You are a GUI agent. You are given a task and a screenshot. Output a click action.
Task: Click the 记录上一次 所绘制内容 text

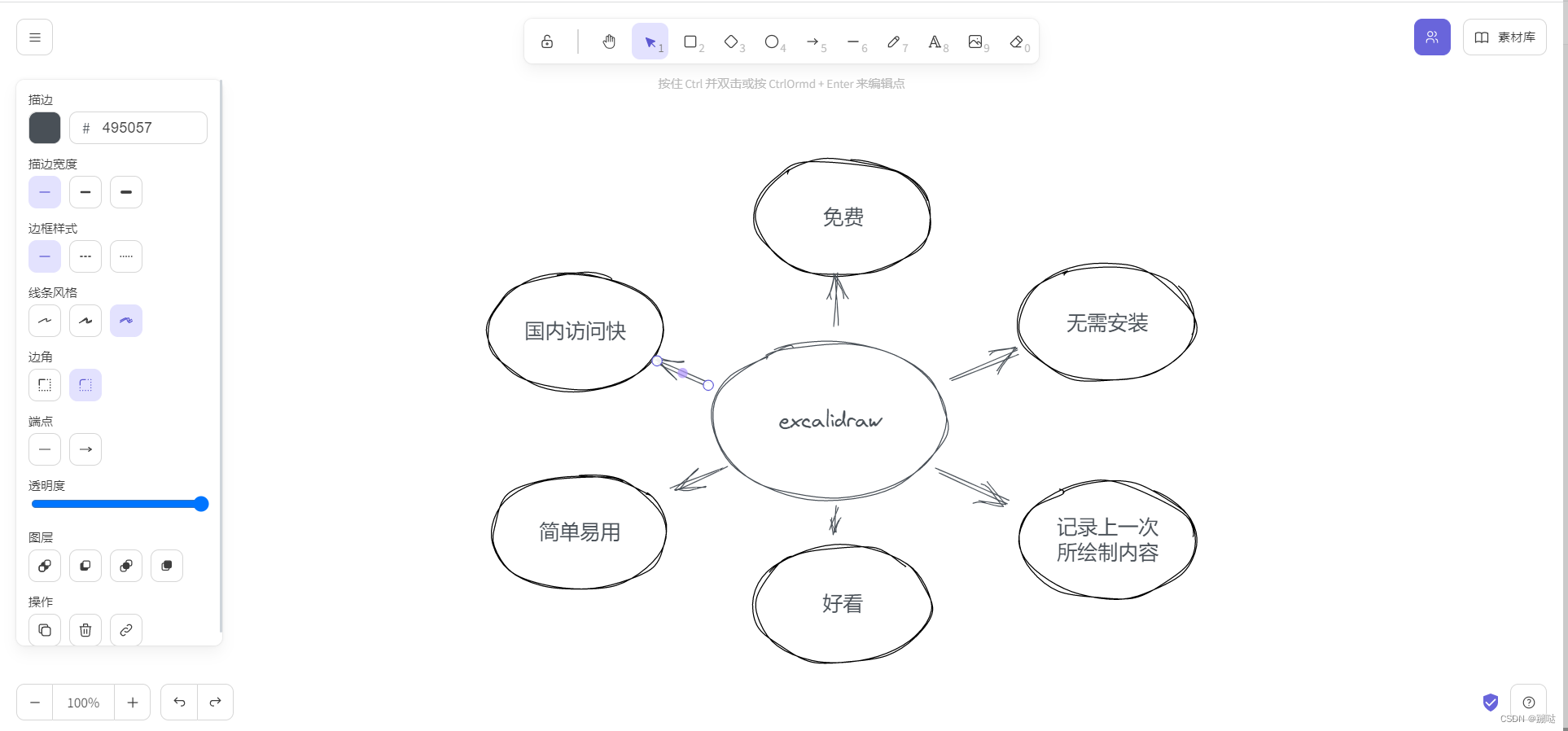(x=1107, y=540)
